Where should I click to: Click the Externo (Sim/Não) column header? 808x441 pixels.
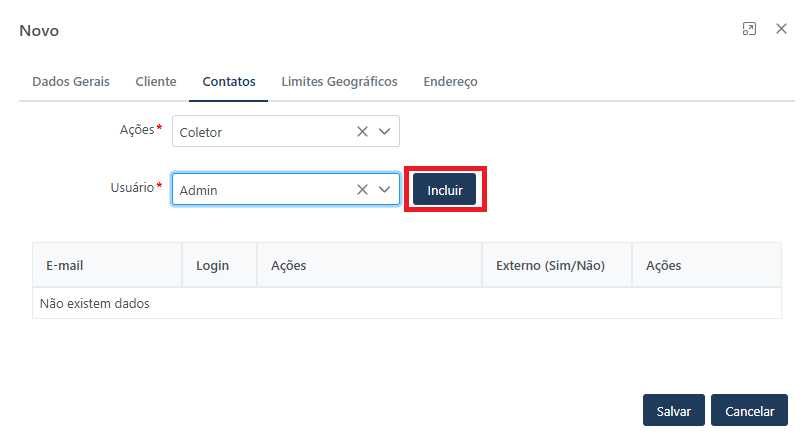550,266
